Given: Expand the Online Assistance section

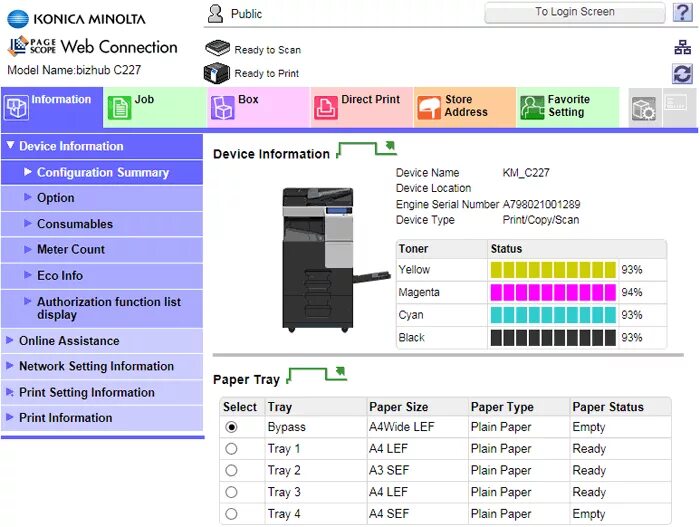Looking at the screenshot, I should (x=102, y=341).
